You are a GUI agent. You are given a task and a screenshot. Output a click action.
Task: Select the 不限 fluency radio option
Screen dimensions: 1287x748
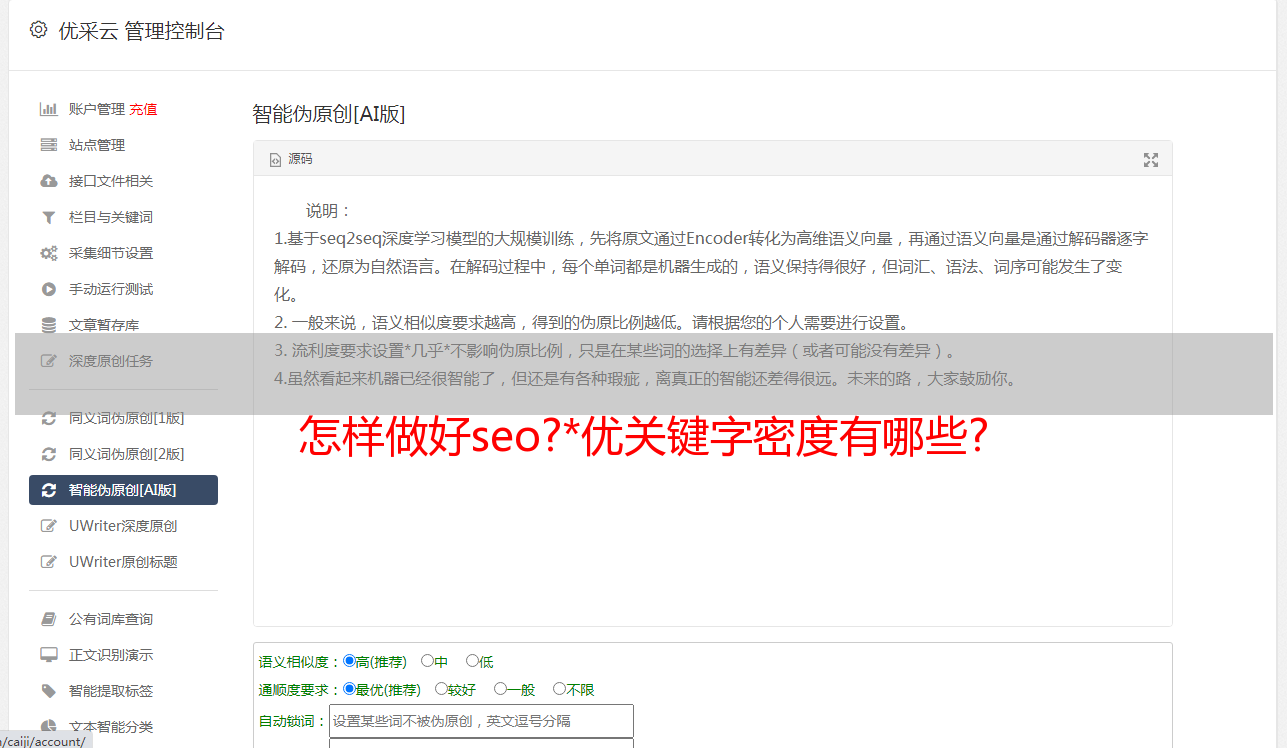[x=574, y=689]
